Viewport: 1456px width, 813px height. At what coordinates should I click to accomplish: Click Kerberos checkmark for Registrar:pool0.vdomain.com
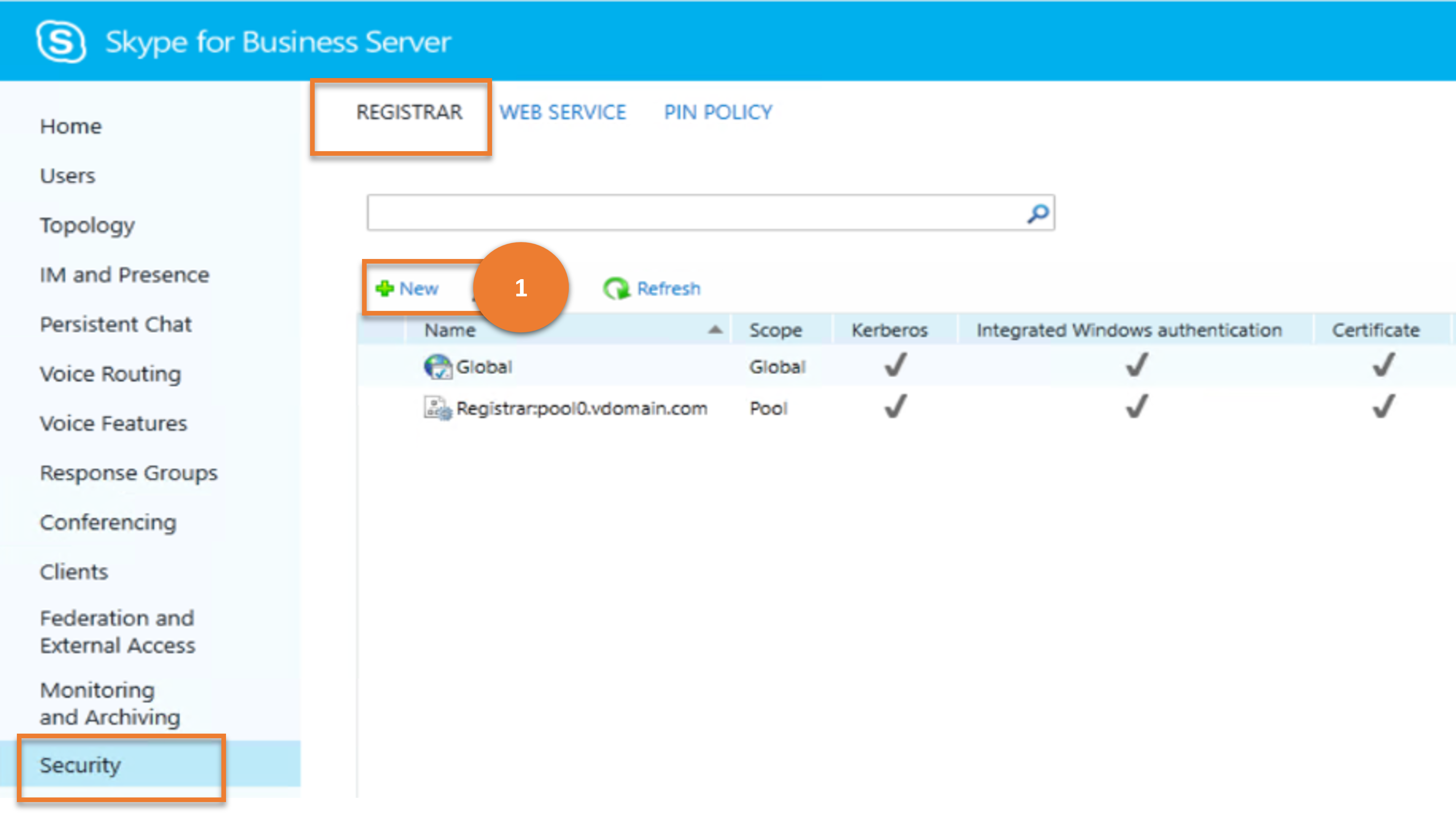coord(895,406)
